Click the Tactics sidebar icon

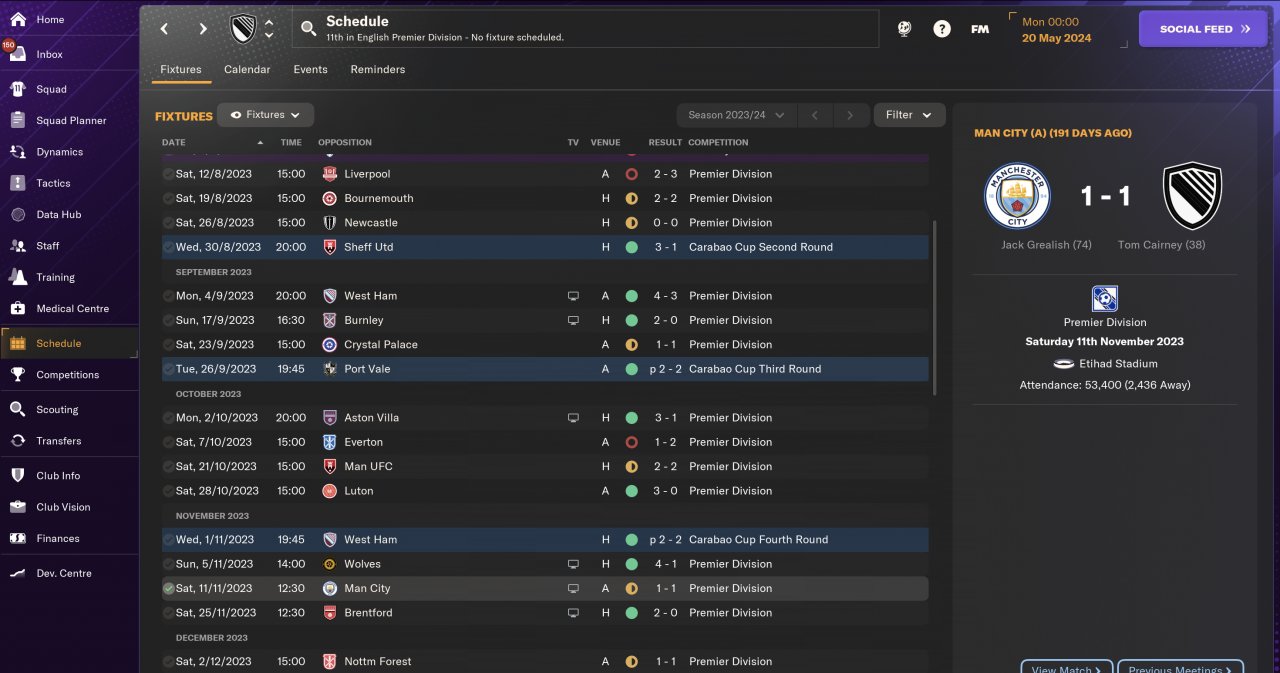click(x=18, y=183)
